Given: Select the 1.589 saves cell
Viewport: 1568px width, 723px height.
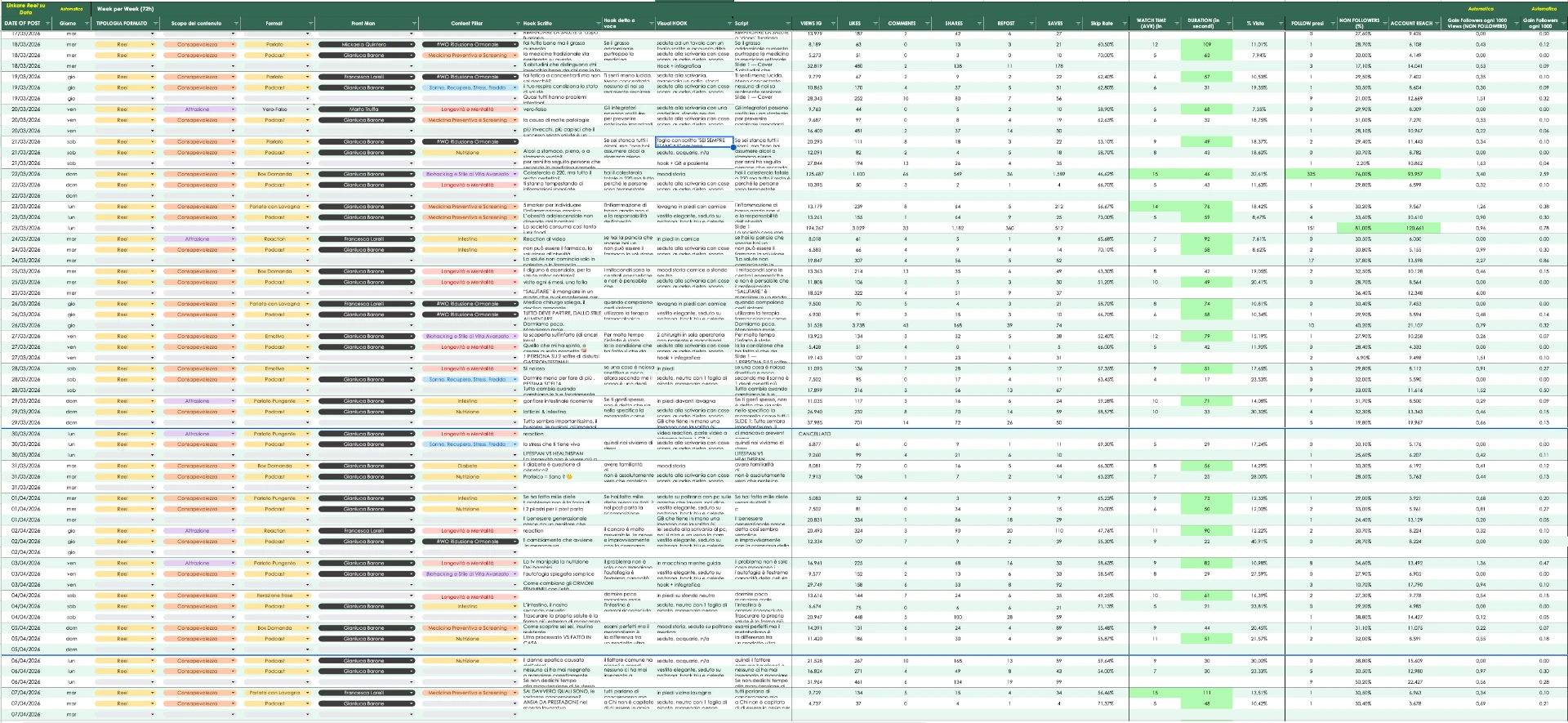Looking at the screenshot, I should pyautogui.click(x=1059, y=174).
